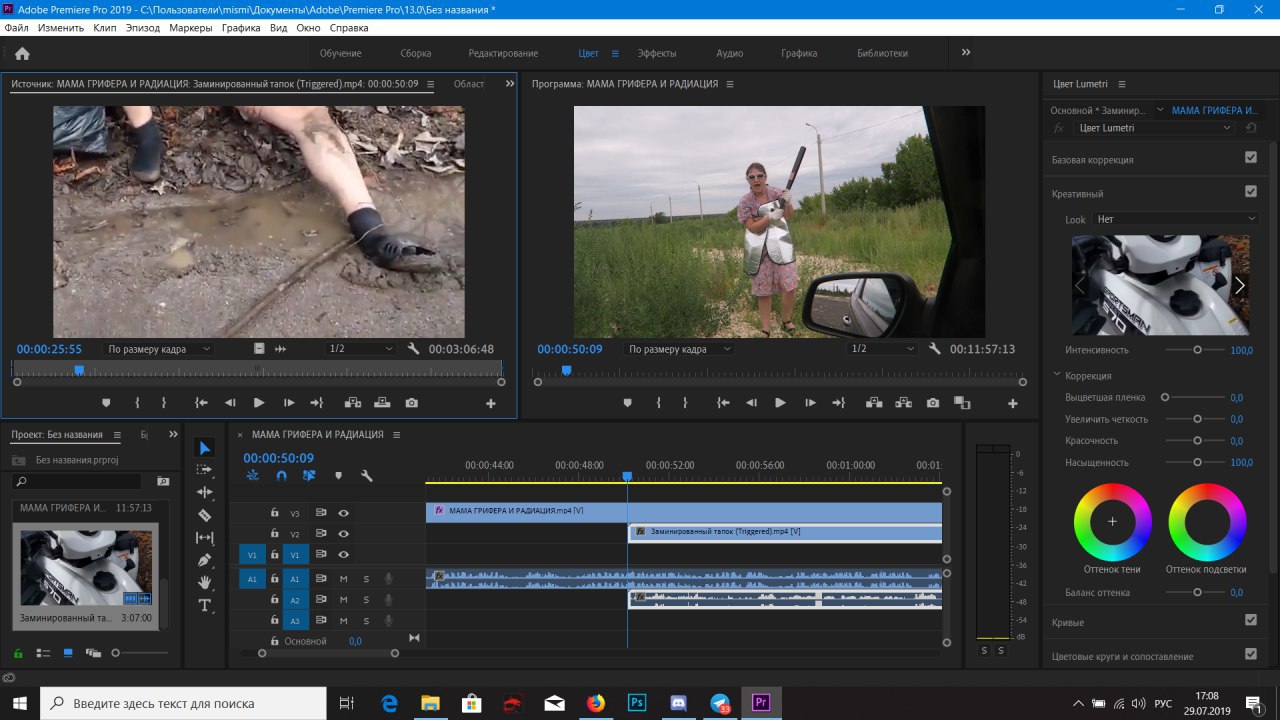Open Lumetri Color panel menu
This screenshot has width=1280, height=720.
point(1122,84)
